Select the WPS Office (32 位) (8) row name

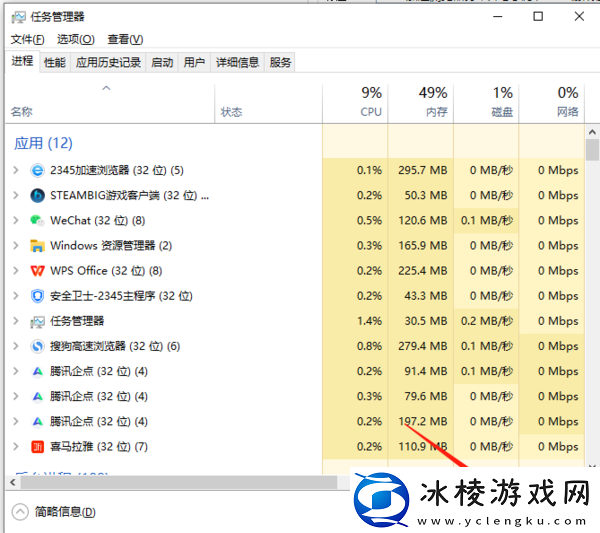(106, 271)
